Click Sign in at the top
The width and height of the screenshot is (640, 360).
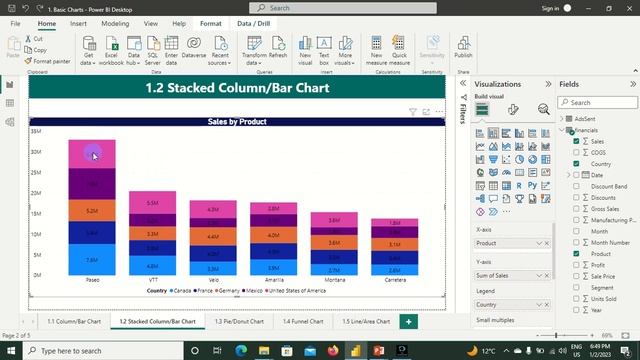pyautogui.click(x=550, y=9)
